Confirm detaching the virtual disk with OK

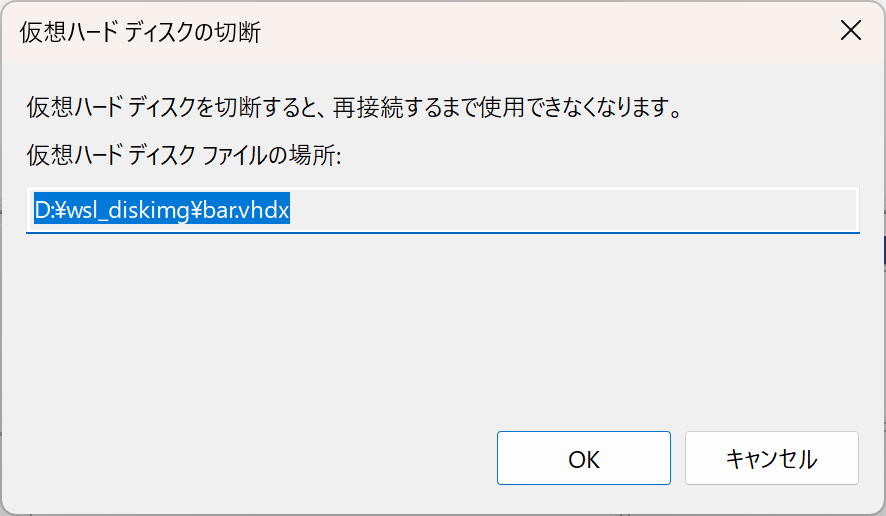[x=583, y=458]
